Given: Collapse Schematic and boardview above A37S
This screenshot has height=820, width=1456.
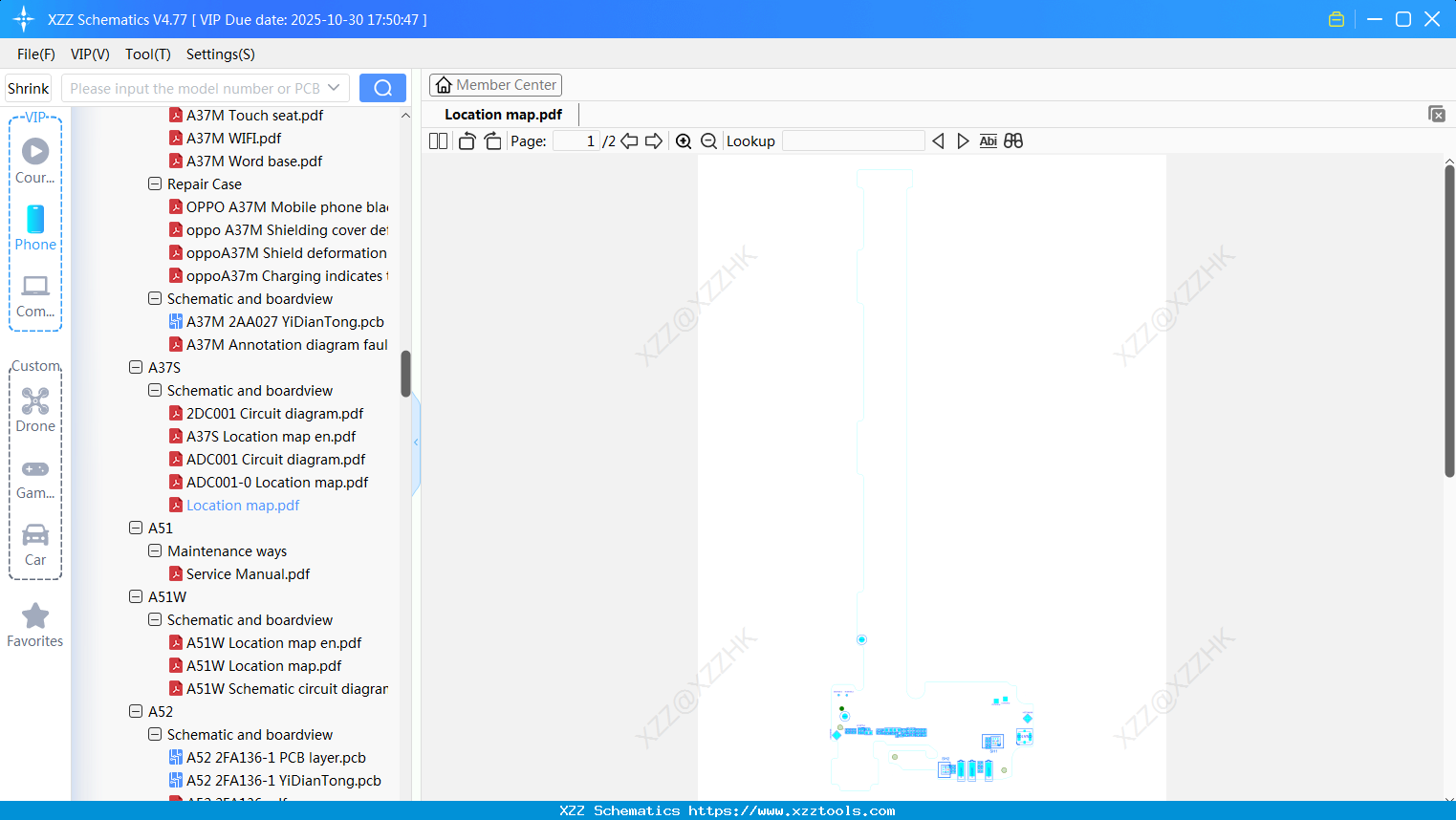Looking at the screenshot, I should pos(155,298).
